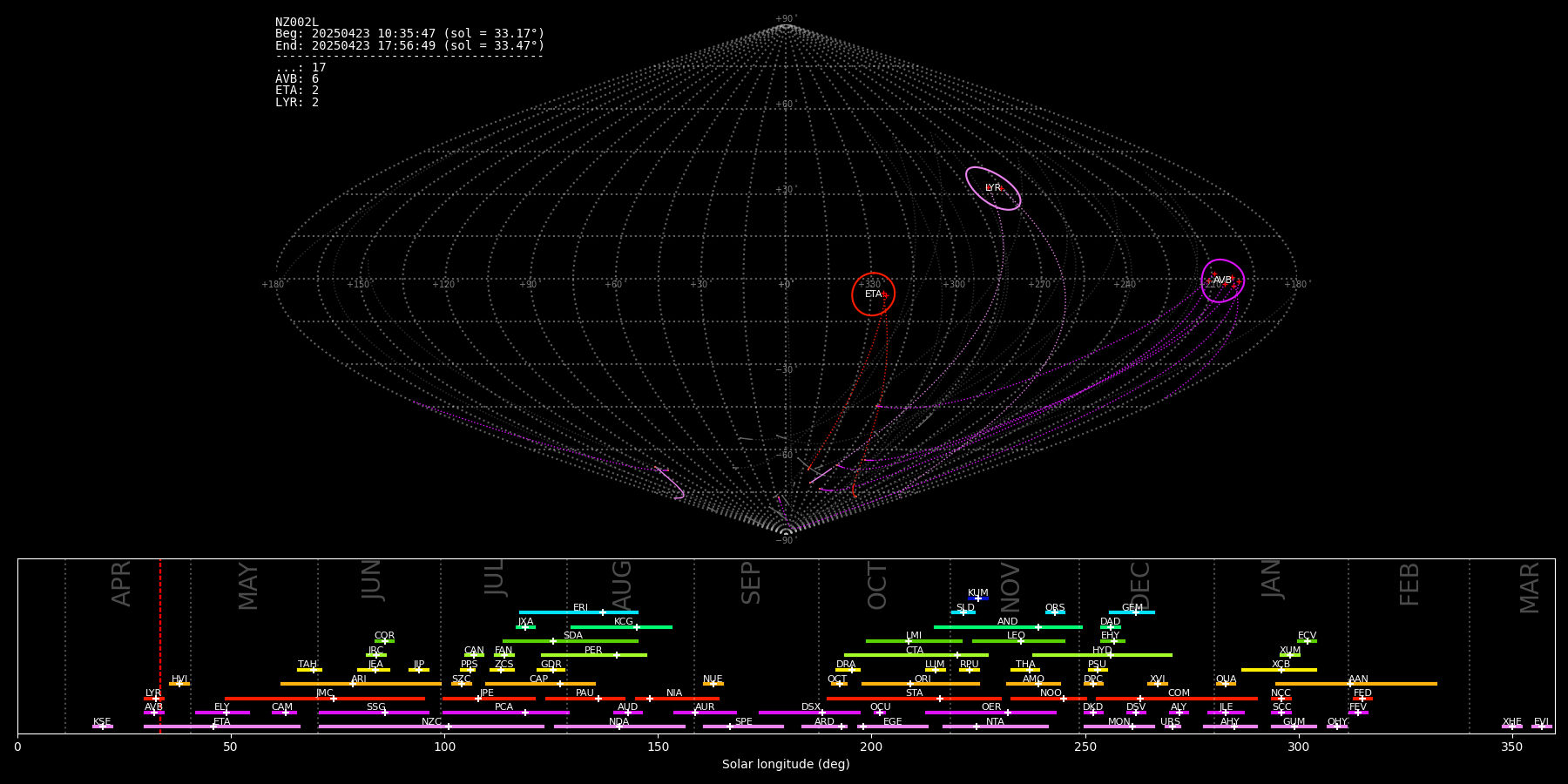
Task: Click the LEO shower bar in timeline
Action: pos(1018,641)
